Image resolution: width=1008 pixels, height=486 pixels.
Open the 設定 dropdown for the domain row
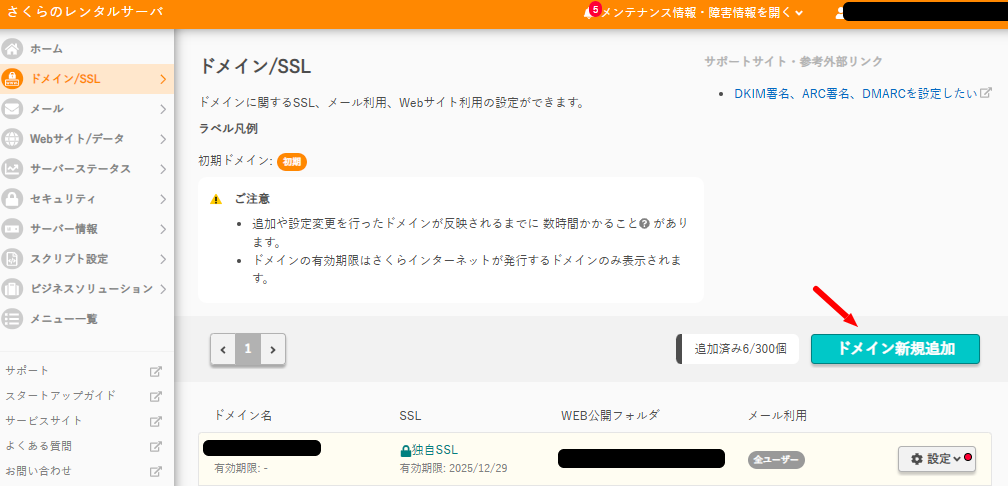tap(936, 459)
